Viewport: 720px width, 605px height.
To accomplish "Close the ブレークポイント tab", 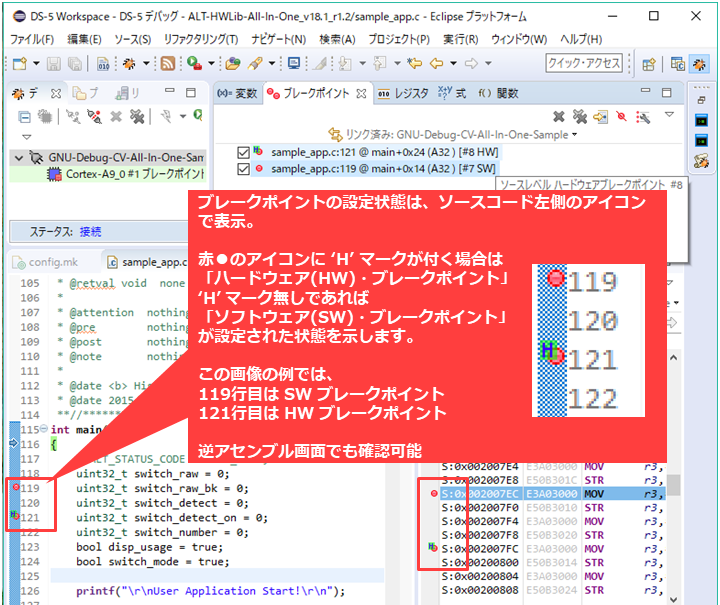I will point(362,94).
